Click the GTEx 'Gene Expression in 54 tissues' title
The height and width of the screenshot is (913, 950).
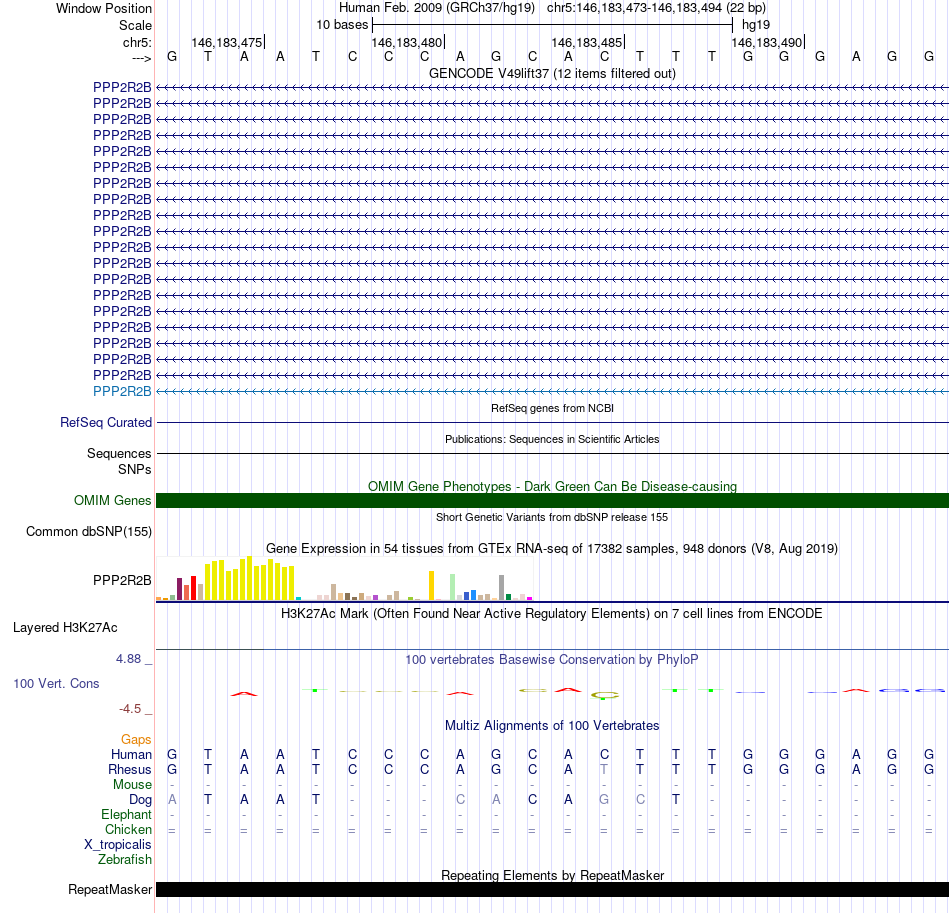click(552, 548)
